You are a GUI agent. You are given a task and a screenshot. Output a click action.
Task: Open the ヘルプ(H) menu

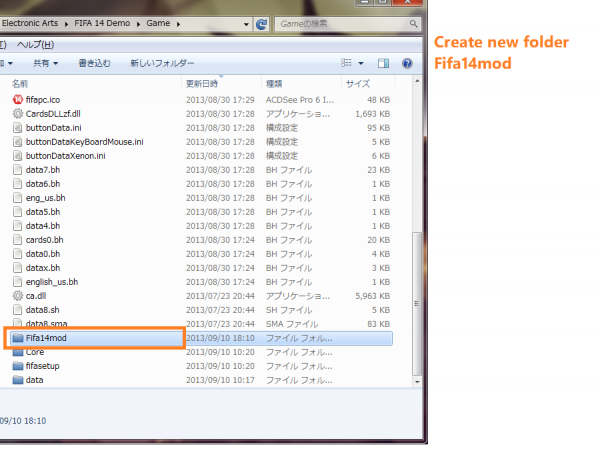point(29,44)
